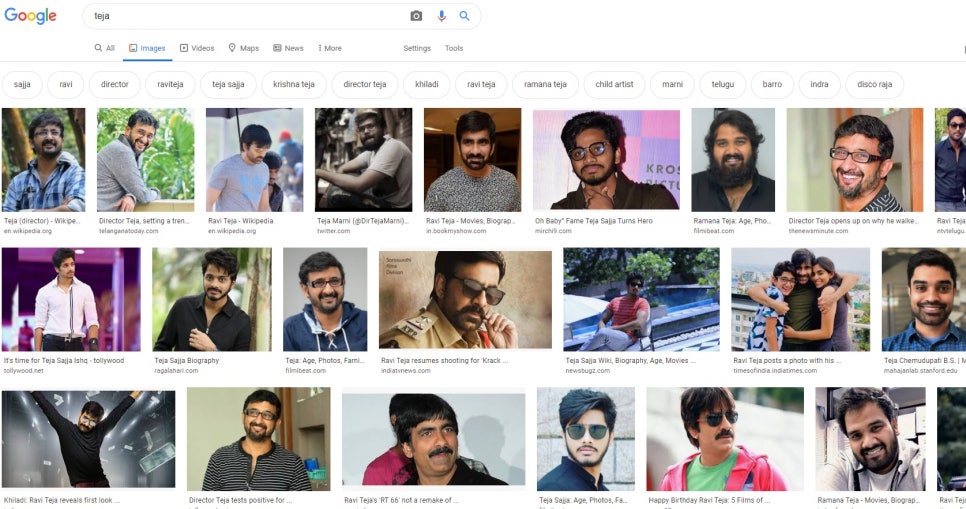Viewport: 966px width, 509px height.
Task: Click the Google logo
Action: [x=30, y=15]
